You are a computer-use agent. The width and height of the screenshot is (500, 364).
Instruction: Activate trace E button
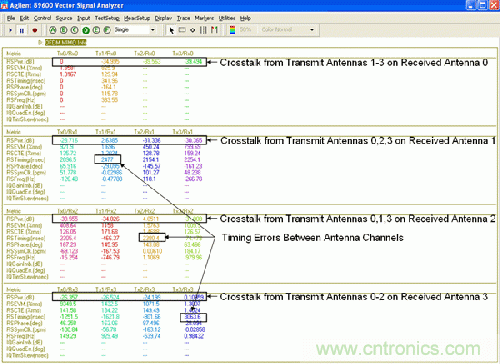pyautogui.click(x=96, y=30)
